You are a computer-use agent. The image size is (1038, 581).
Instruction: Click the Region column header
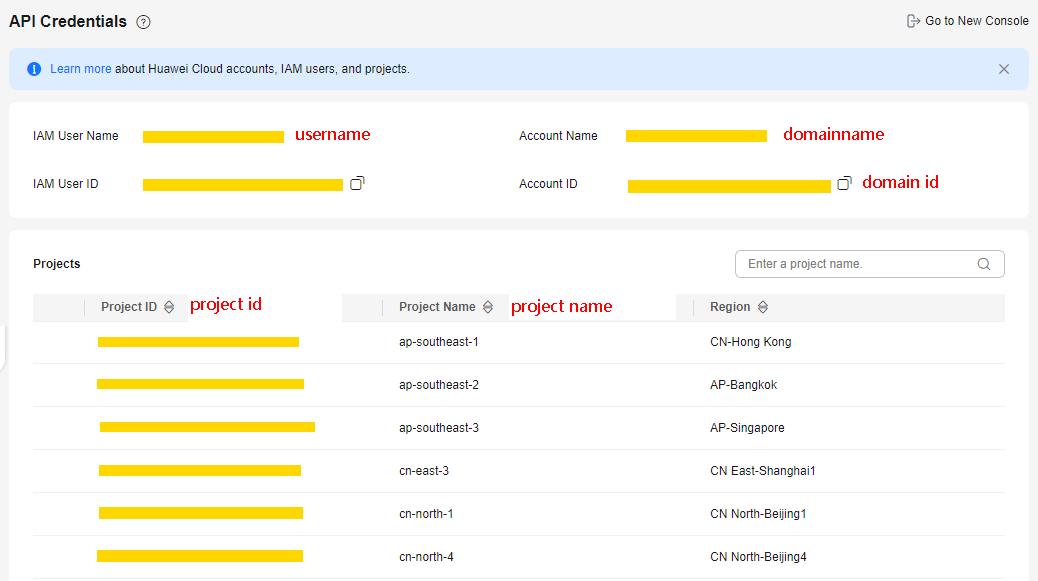[x=730, y=307]
